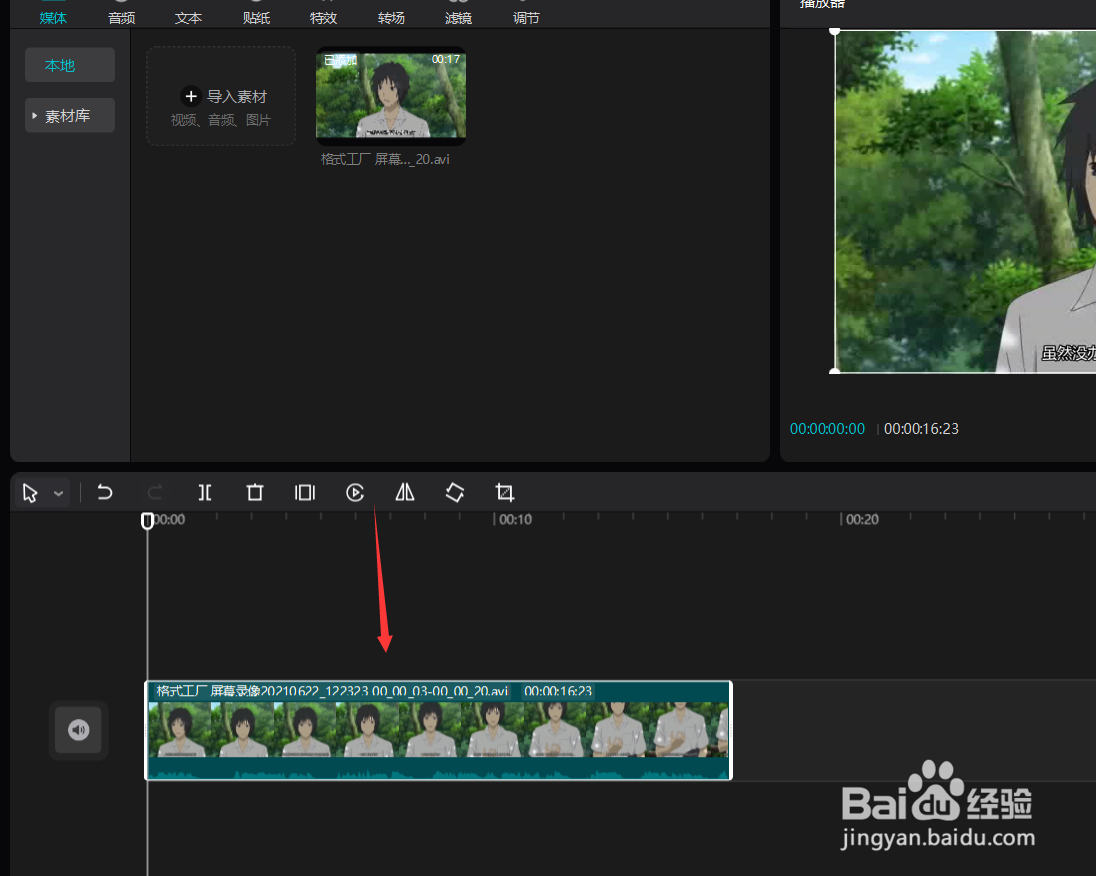
Task: Select the imported avi media thumbnail
Action: 391,95
